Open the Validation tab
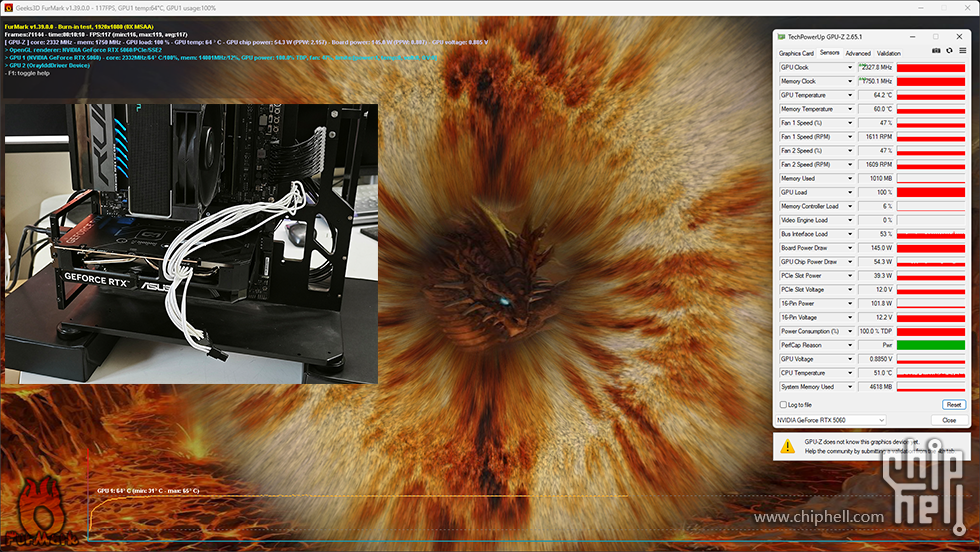Image resolution: width=980 pixels, height=552 pixels. pyautogui.click(x=888, y=53)
